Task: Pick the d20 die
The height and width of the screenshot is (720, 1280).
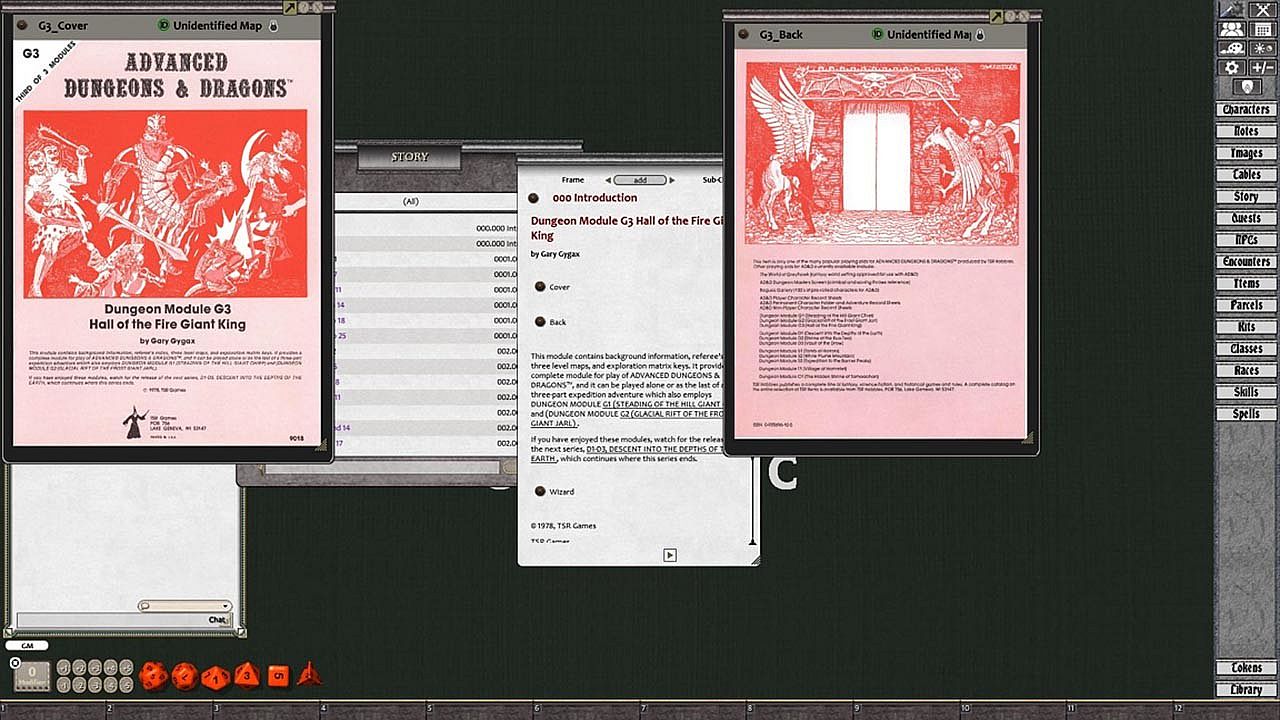Action: (154, 676)
